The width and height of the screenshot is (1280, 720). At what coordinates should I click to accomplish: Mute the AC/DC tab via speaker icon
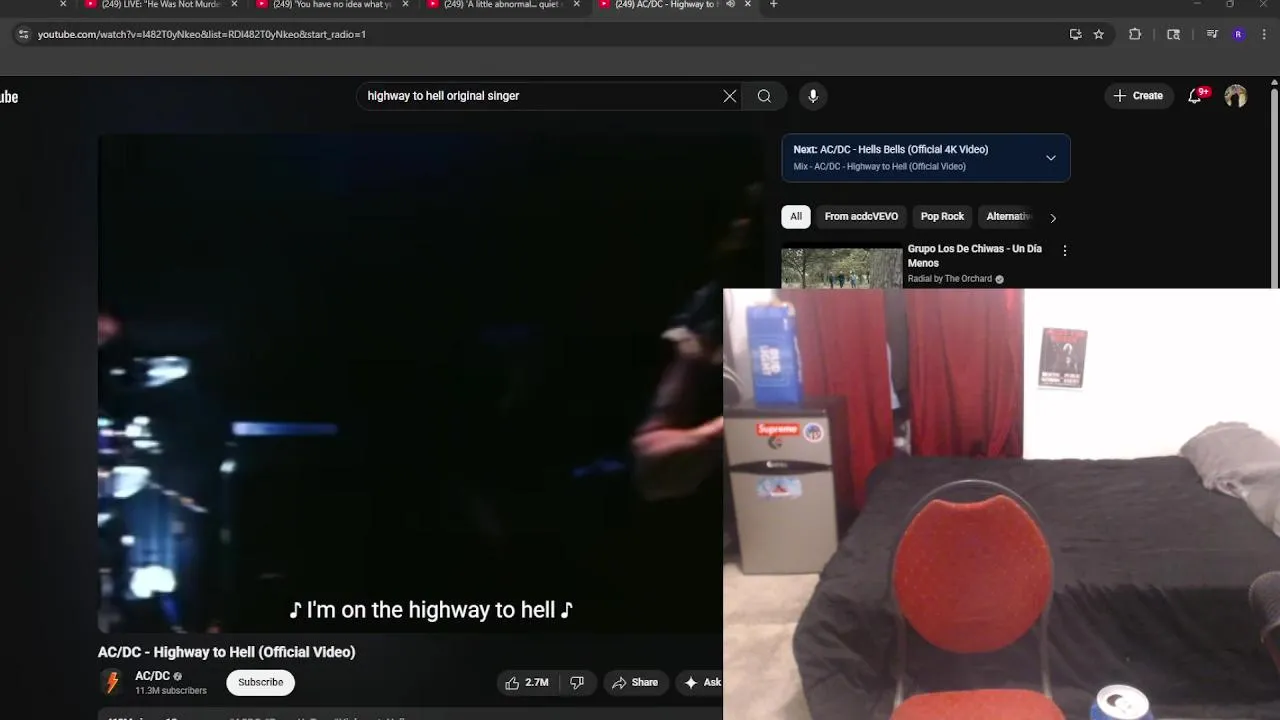tap(730, 5)
